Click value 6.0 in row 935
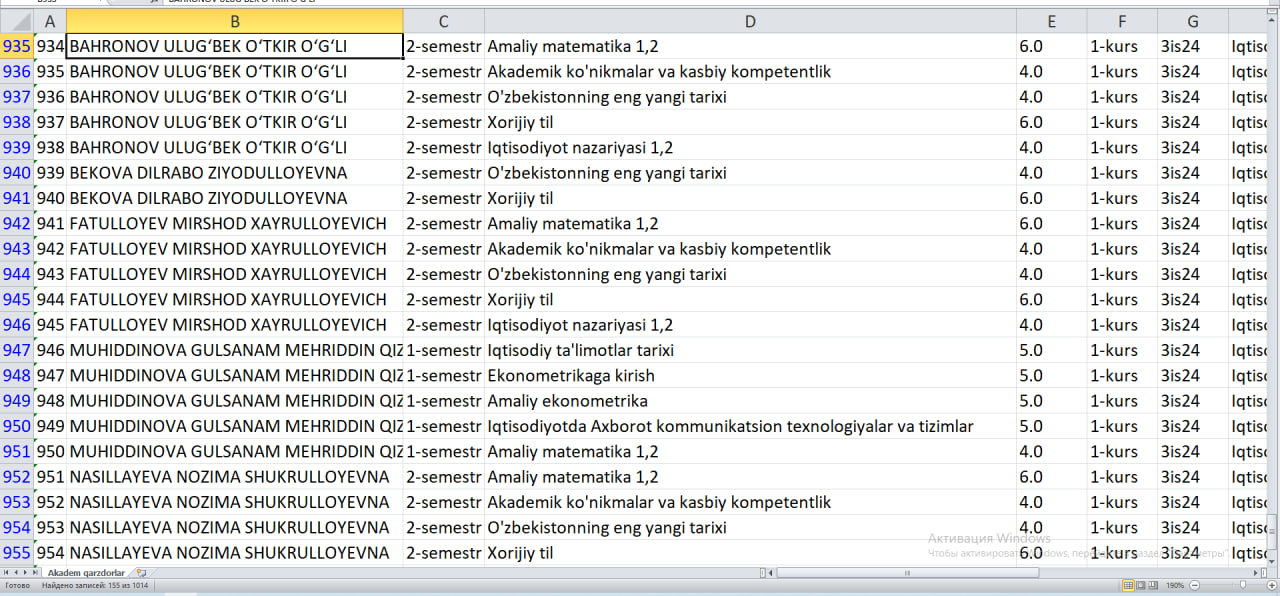The height and width of the screenshot is (596, 1280). point(1052,46)
